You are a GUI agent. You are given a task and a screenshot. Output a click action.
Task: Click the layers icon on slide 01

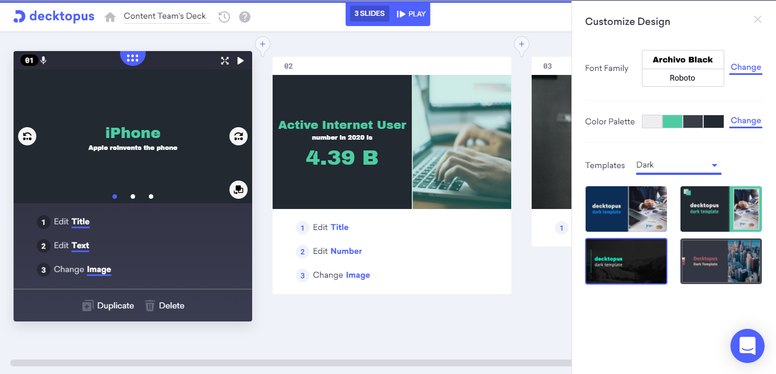click(239, 189)
